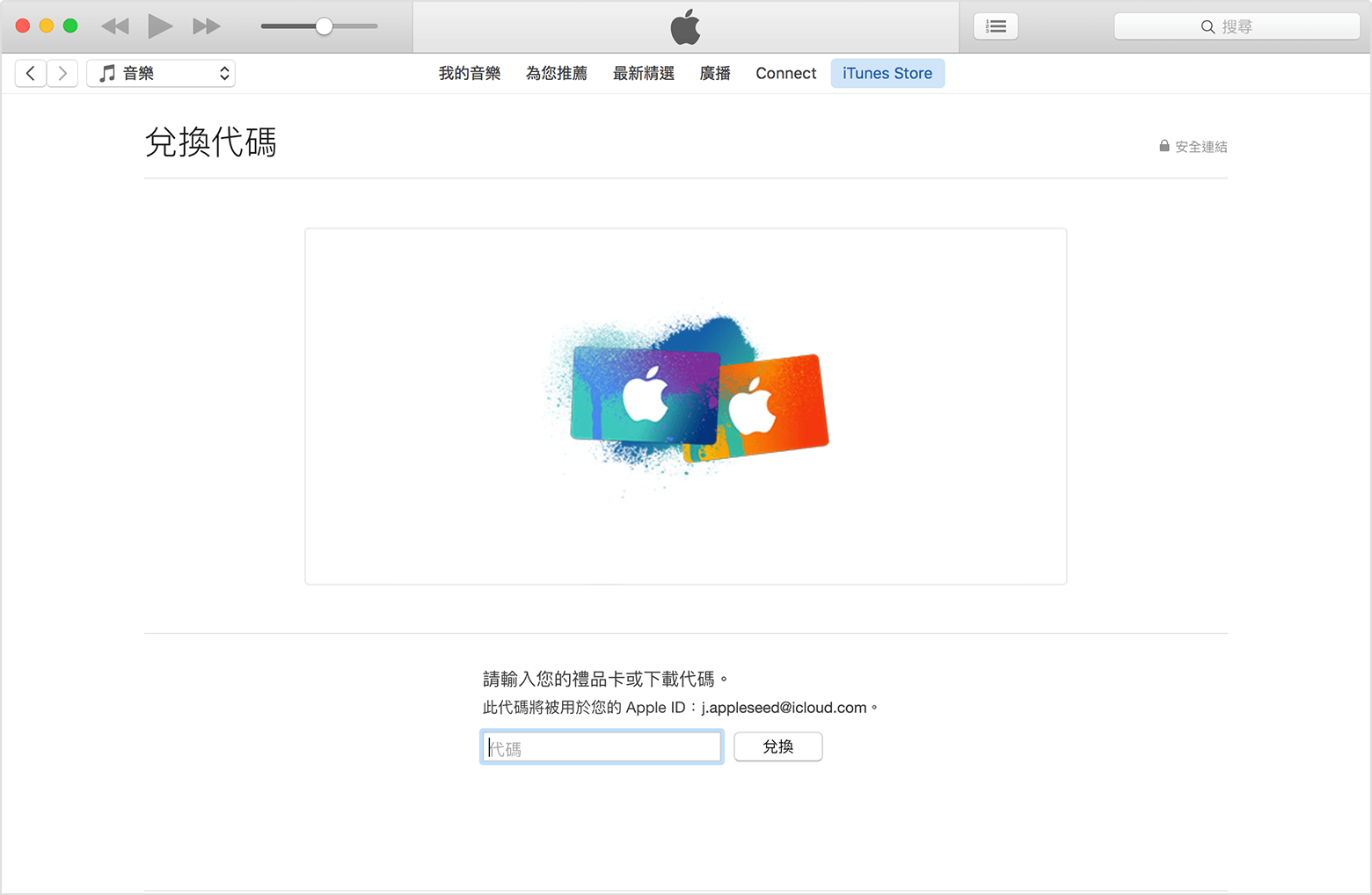This screenshot has height=895, width=1372.
Task: Click the fast forward next track button
Action: pyautogui.click(x=207, y=26)
